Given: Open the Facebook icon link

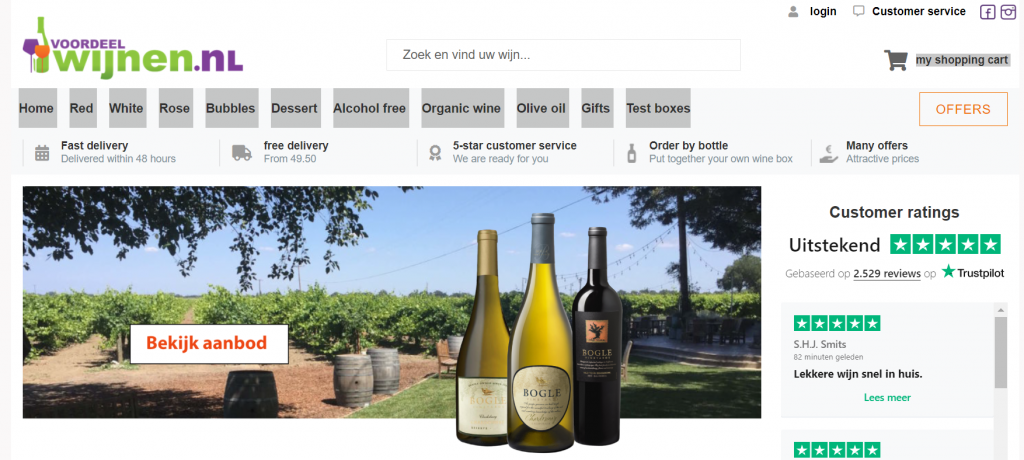Looking at the screenshot, I should click(x=987, y=12).
